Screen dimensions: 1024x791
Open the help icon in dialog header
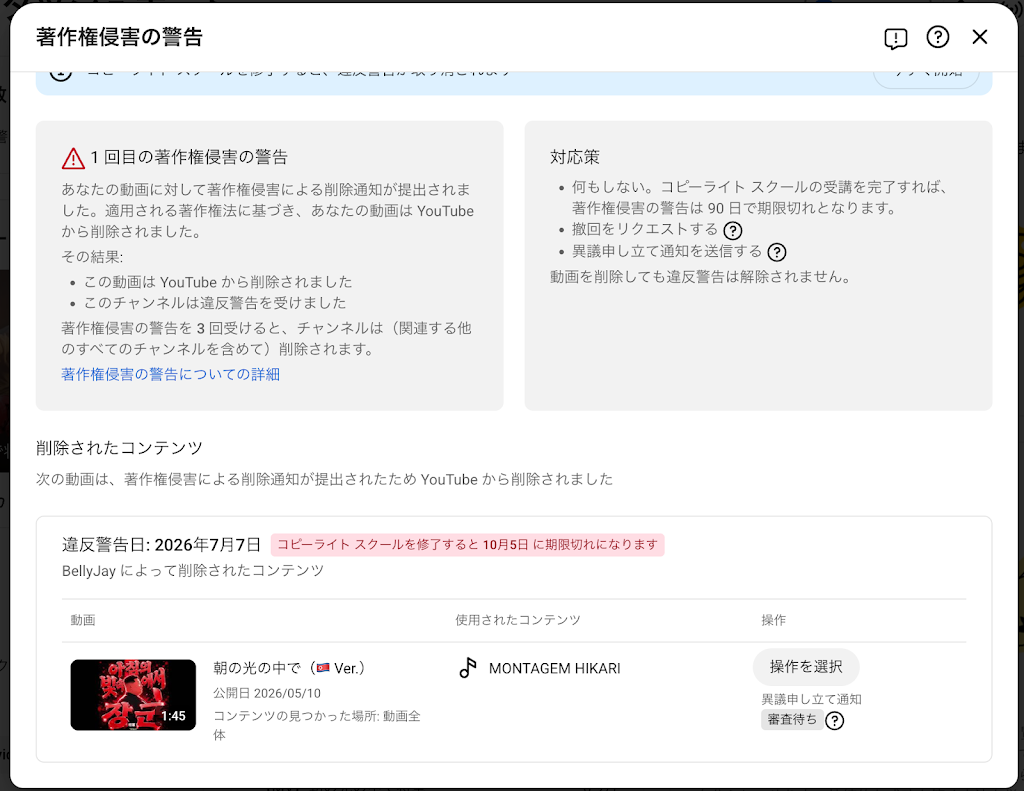click(x=938, y=37)
